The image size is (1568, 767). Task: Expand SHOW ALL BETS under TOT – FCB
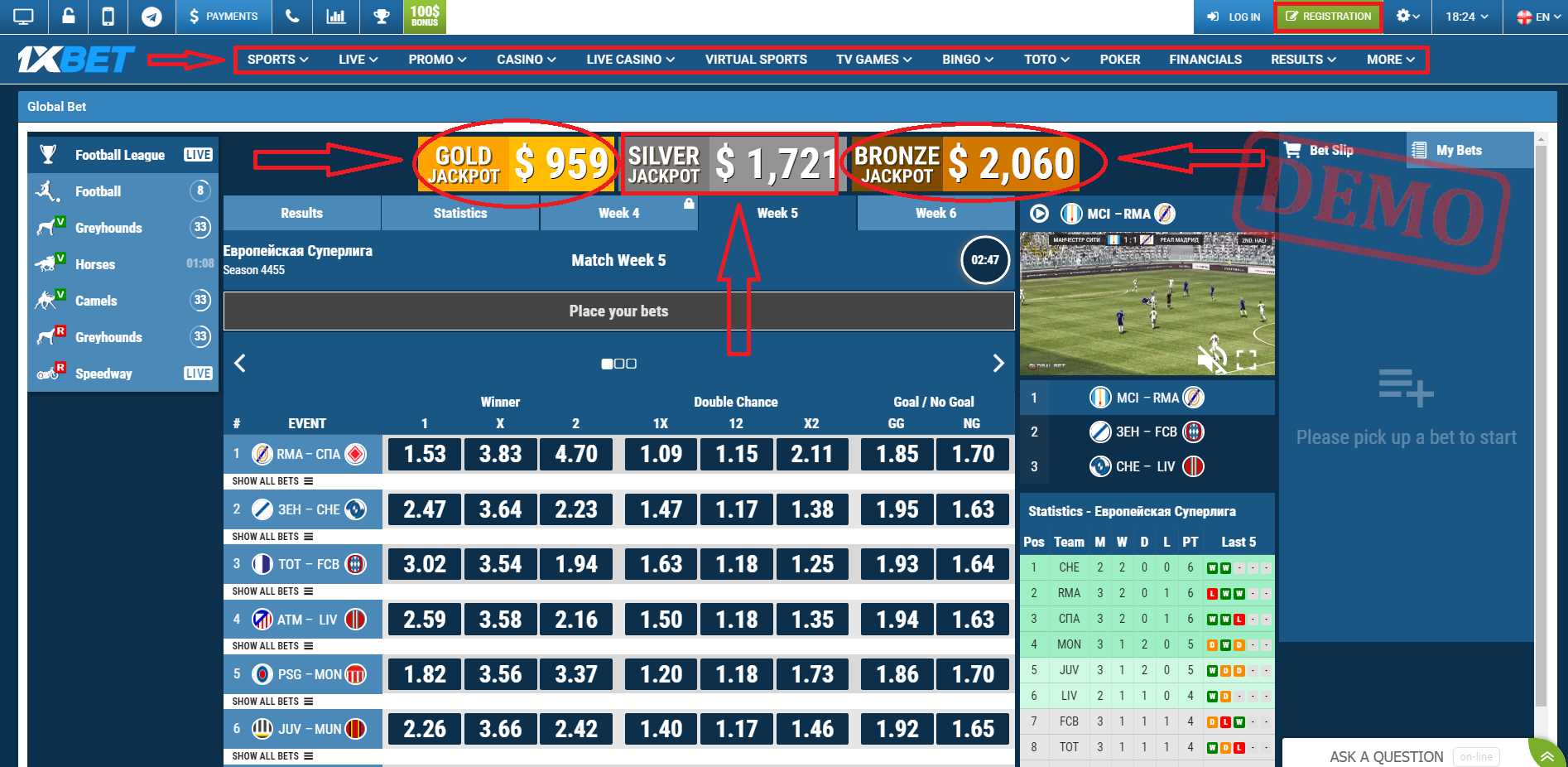tap(272, 591)
